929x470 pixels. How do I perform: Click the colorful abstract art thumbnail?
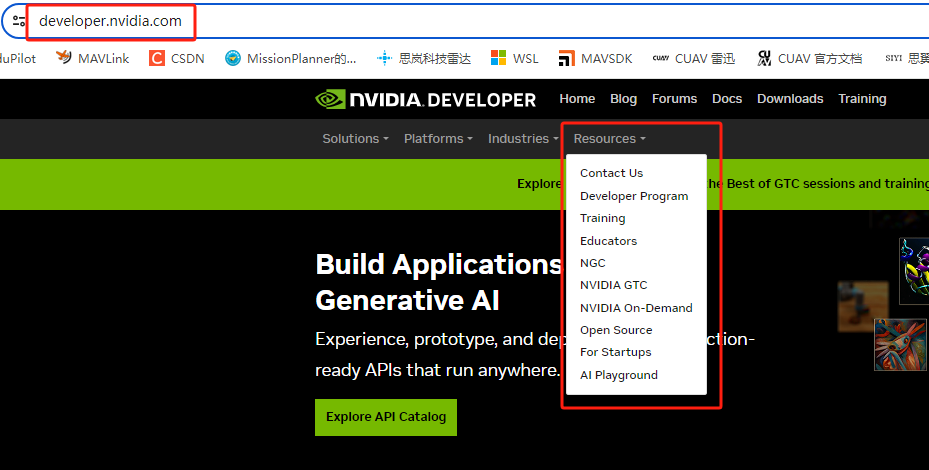(900, 344)
